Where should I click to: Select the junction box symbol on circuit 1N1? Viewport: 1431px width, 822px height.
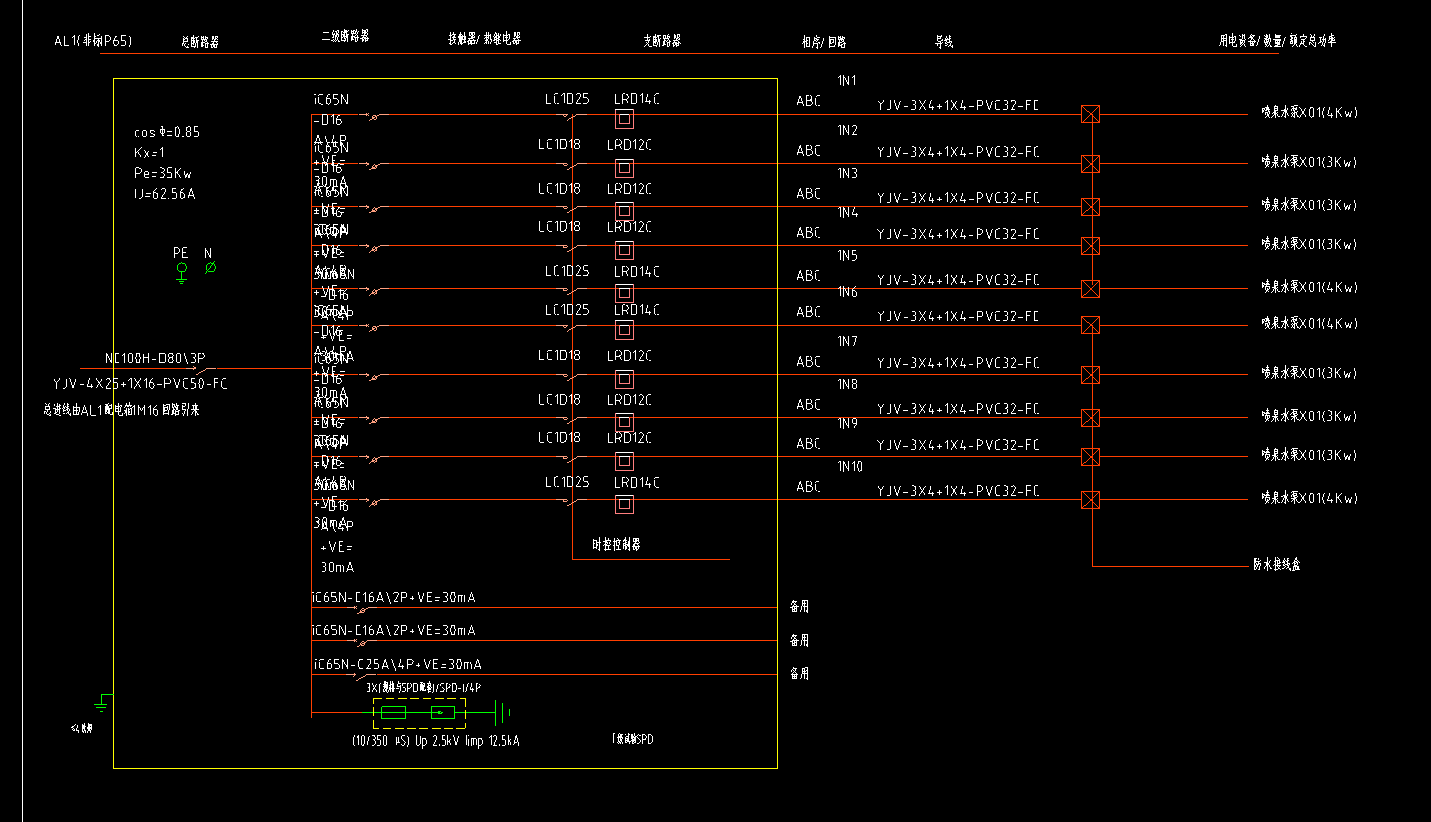1091,114
